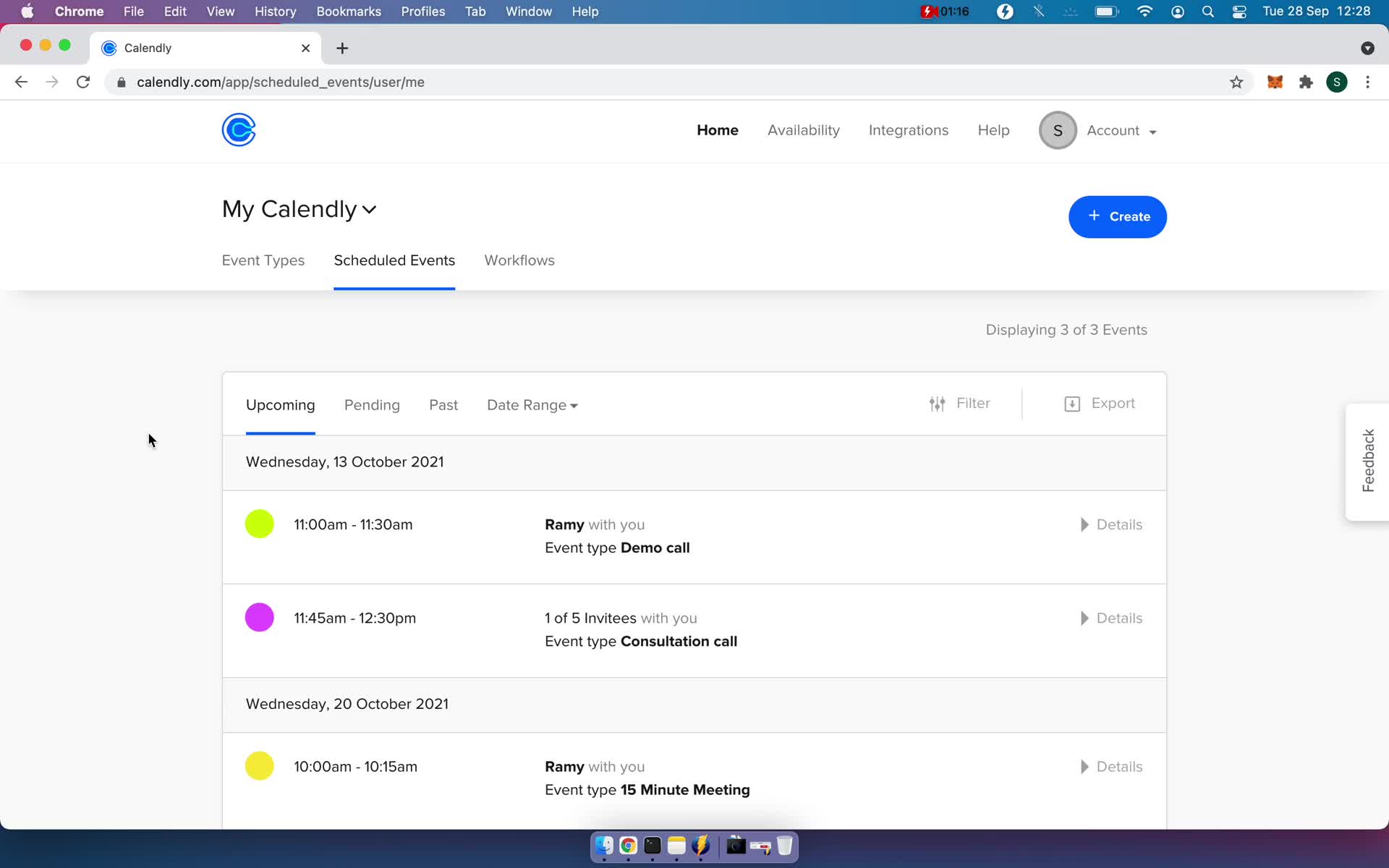
Task: Show Upcoming events
Action: [x=281, y=405]
